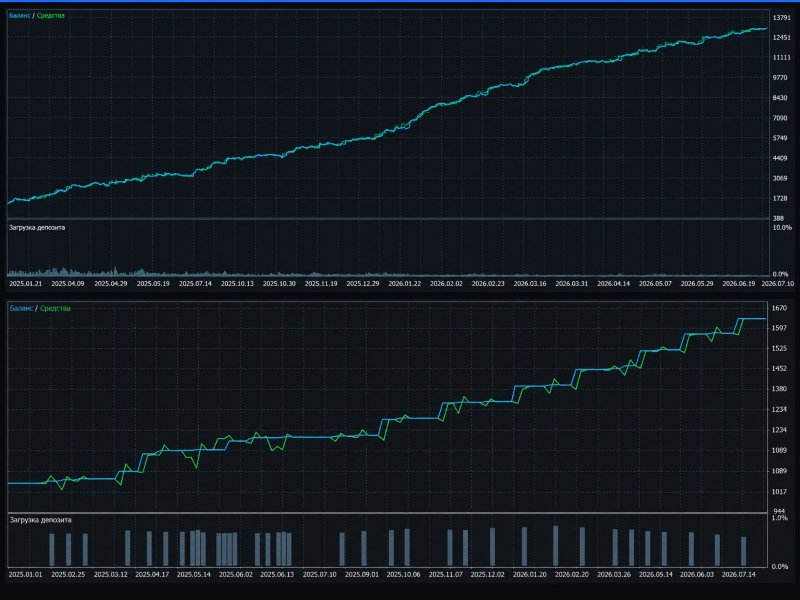This screenshot has width=800, height=600.
Task: Click the 944 axis value
Action: pos(779,511)
